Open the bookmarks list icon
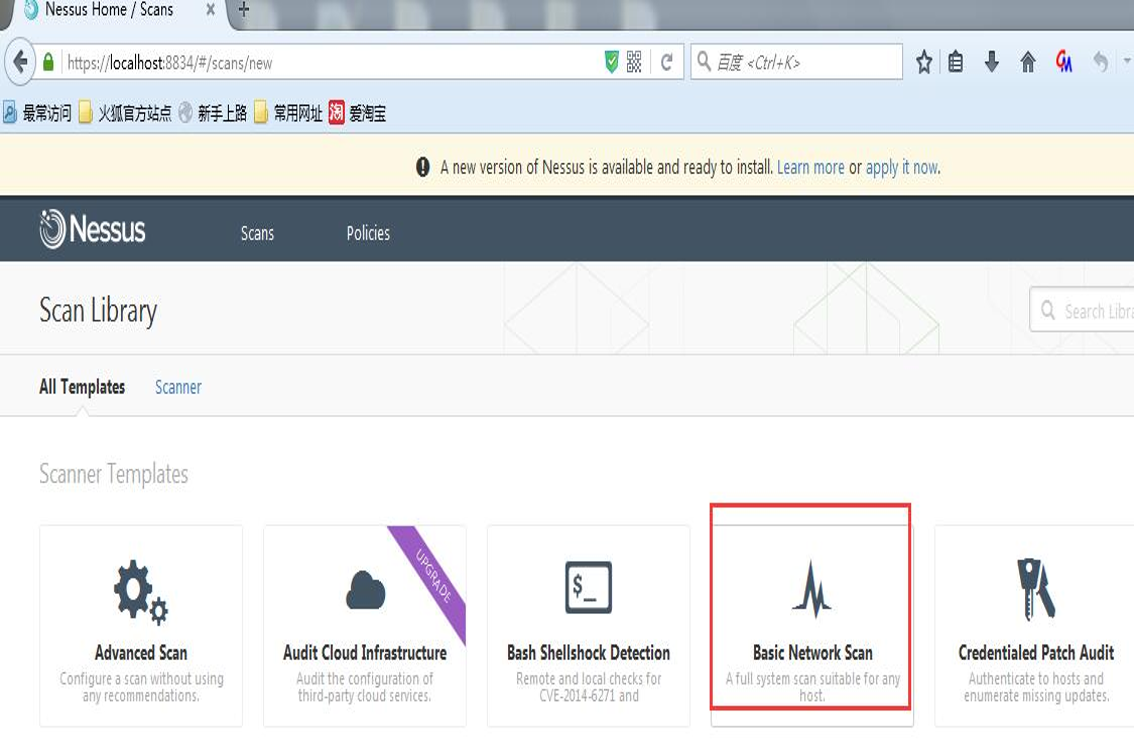Image resolution: width=1134 pixels, height=749 pixels. point(955,62)
